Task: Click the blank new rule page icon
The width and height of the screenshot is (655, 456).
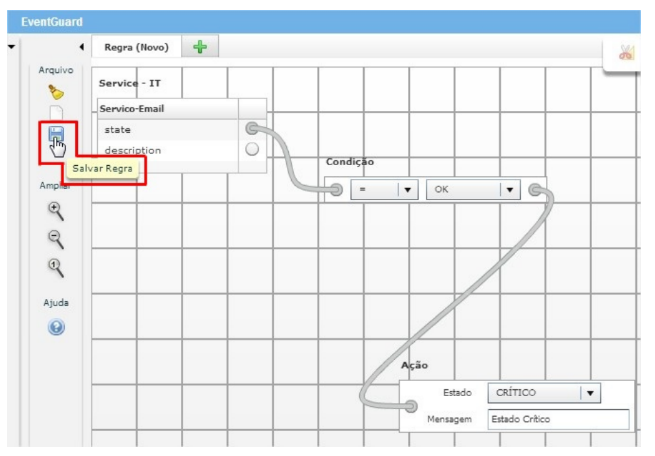Action: coord(56,115)
